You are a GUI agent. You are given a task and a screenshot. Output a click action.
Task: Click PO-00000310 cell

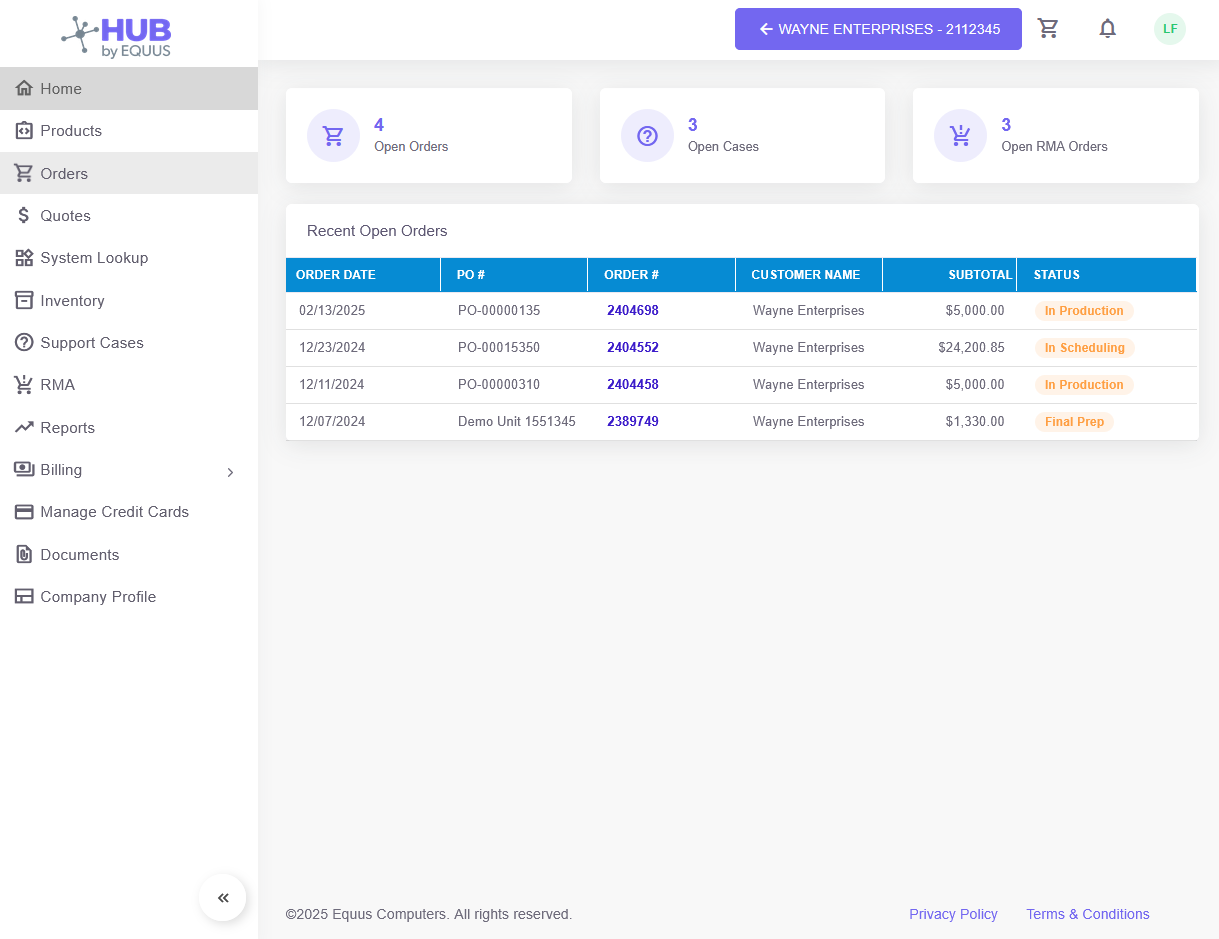[499, 385]
